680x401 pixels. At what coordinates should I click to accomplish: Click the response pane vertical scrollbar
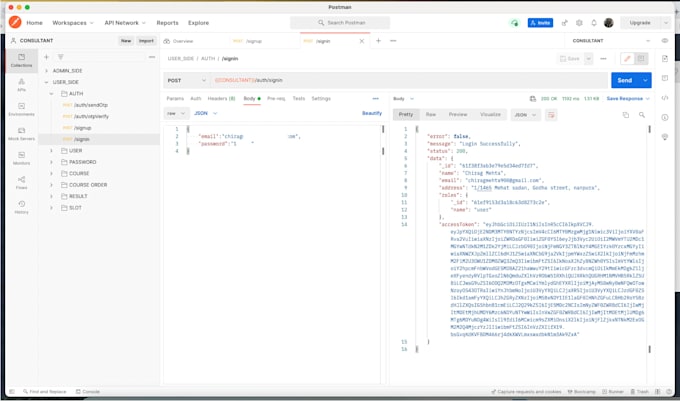(x=649, y=238)
